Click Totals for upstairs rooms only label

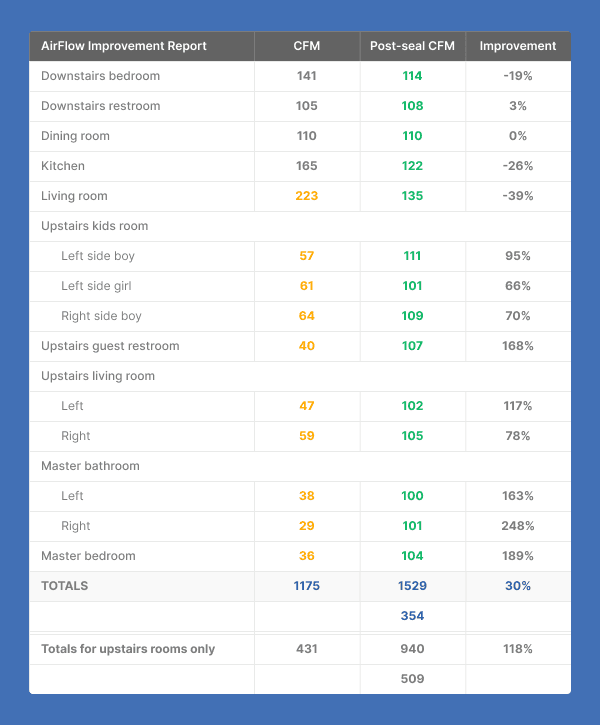pos(128,649)
